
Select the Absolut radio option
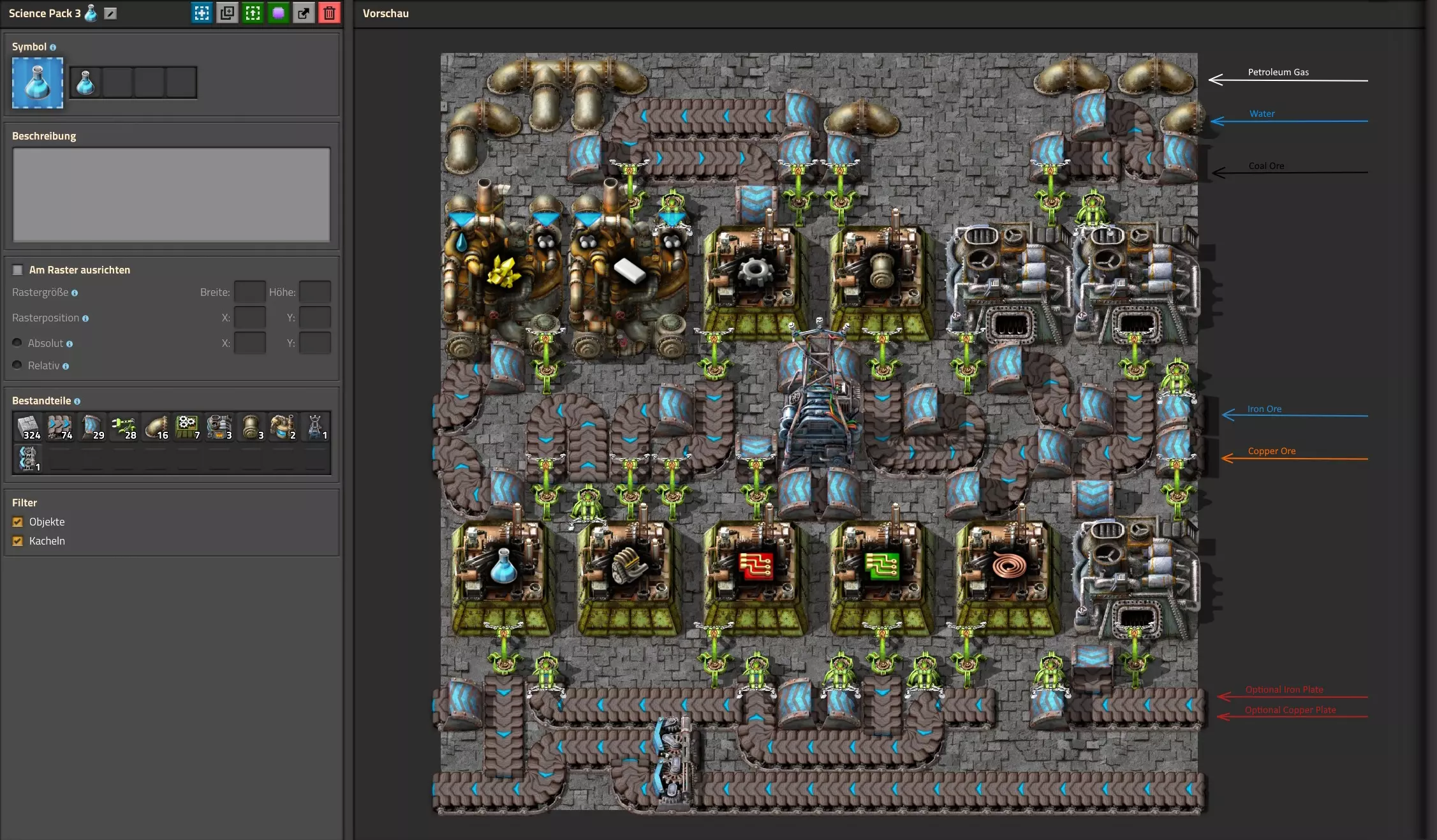17,343
